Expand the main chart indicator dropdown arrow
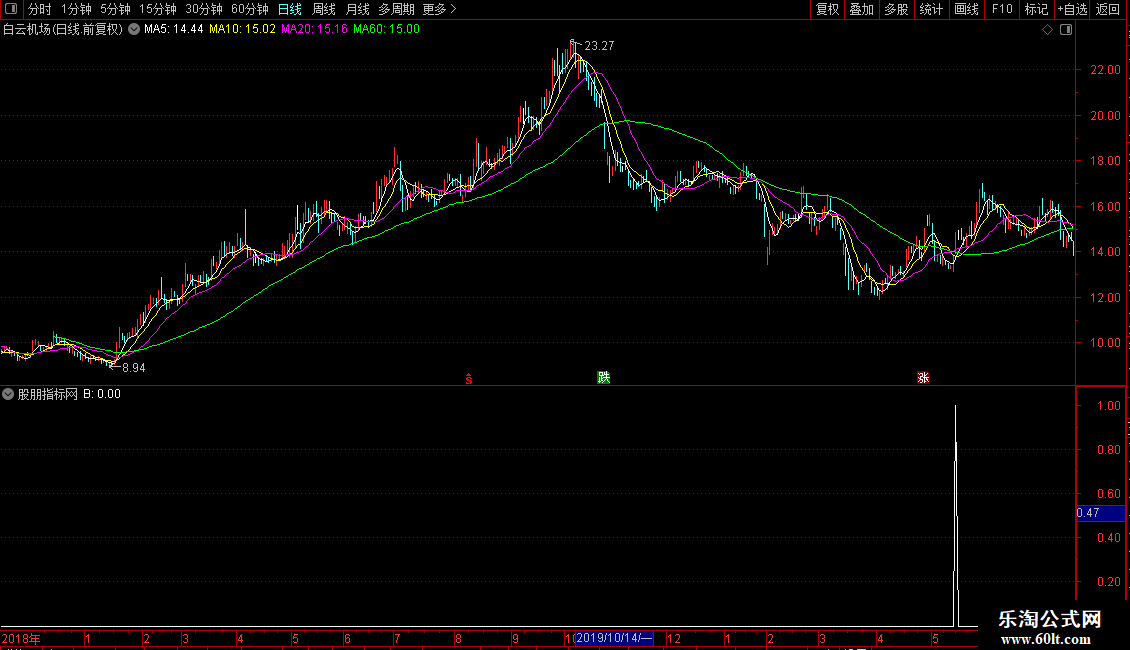Screen dimensions: 1130x650 coord(134,30)
